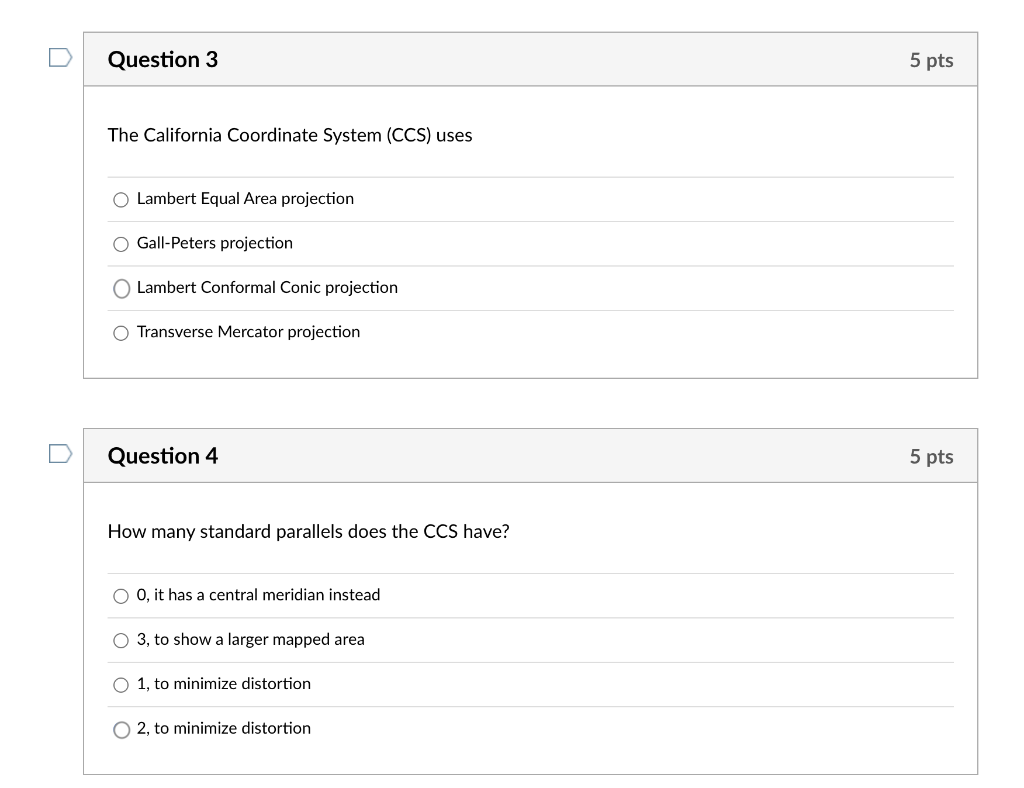The image size is (1024, 788).
Task: Click the Transverse Mercator projection answer text
Action: pos(248,332)
